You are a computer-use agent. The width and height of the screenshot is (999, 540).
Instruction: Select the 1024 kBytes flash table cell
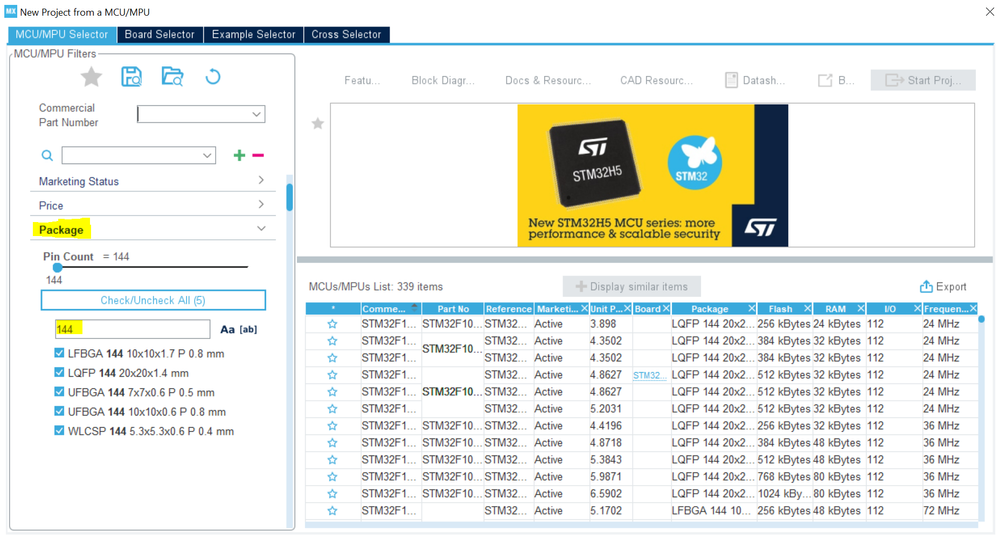tap(784, 494)
